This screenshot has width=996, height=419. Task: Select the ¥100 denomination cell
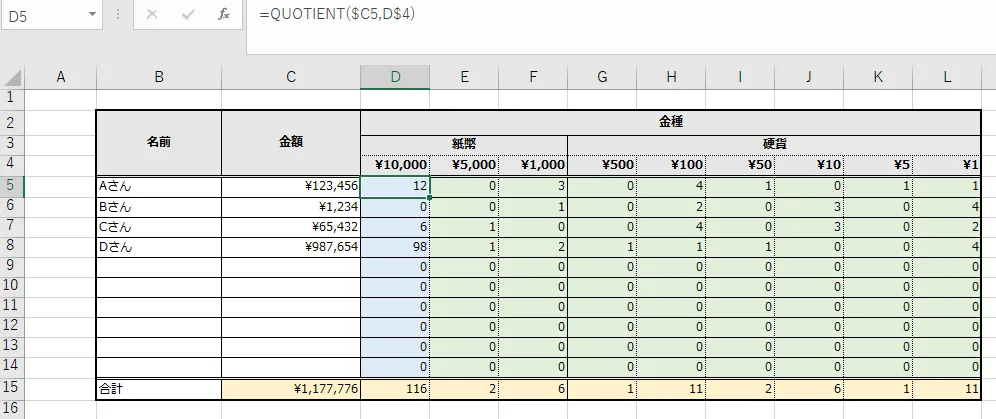[671, 165]
